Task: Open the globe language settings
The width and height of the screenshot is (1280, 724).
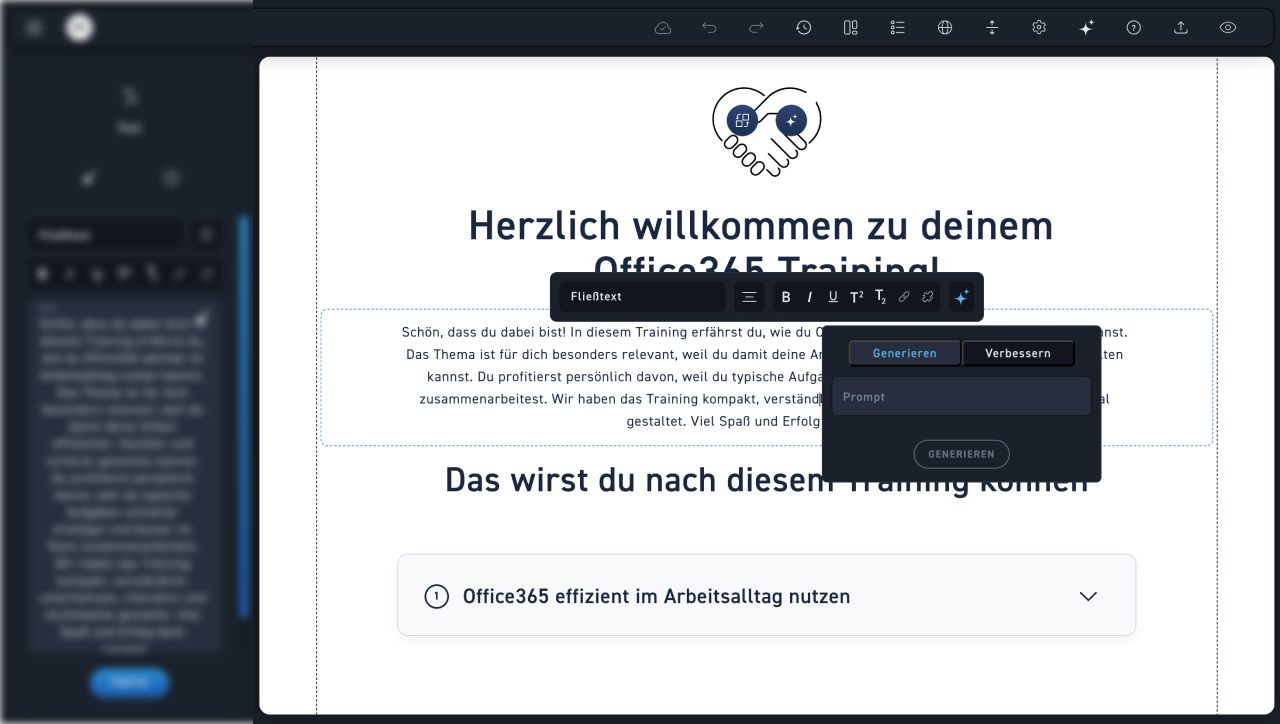Action: (944, 28)
